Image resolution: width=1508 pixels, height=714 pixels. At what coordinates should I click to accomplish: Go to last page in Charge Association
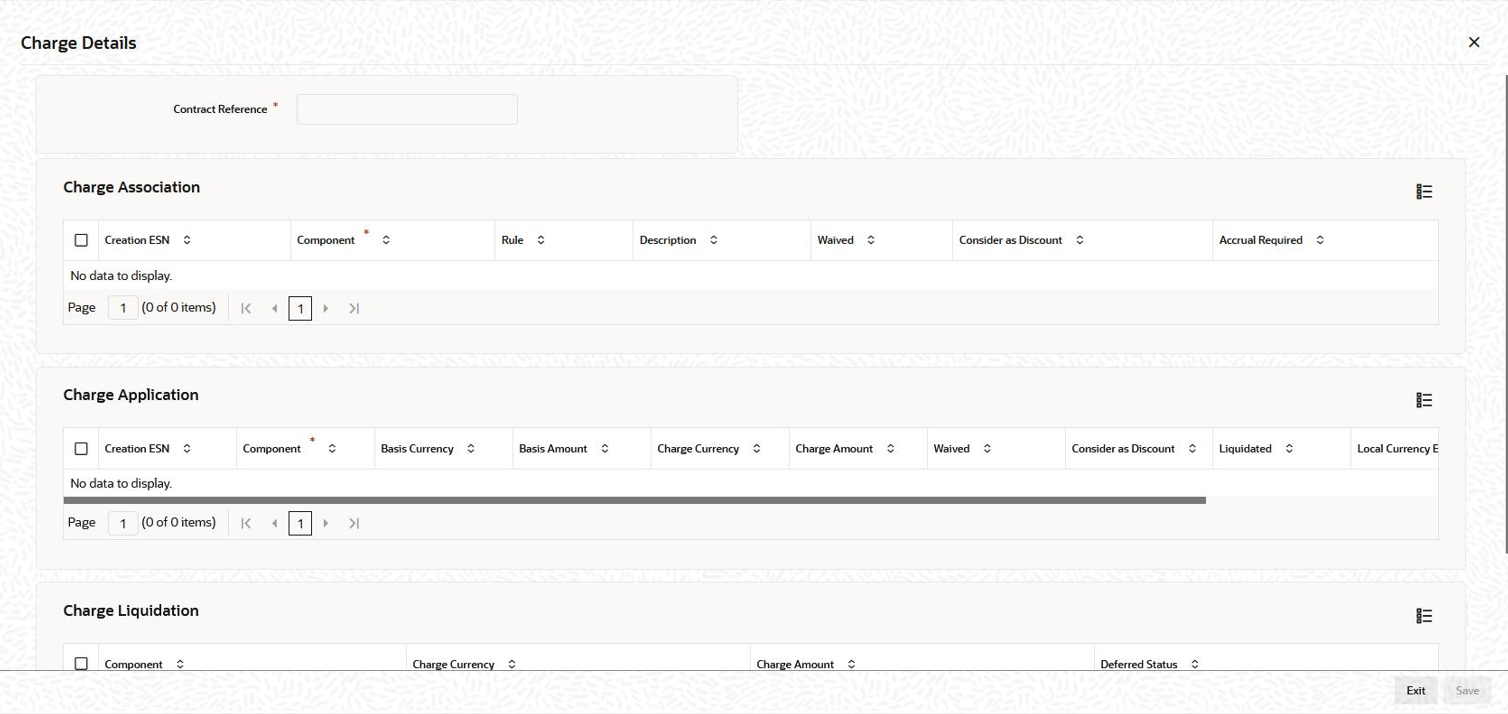[x=354, y=308]
